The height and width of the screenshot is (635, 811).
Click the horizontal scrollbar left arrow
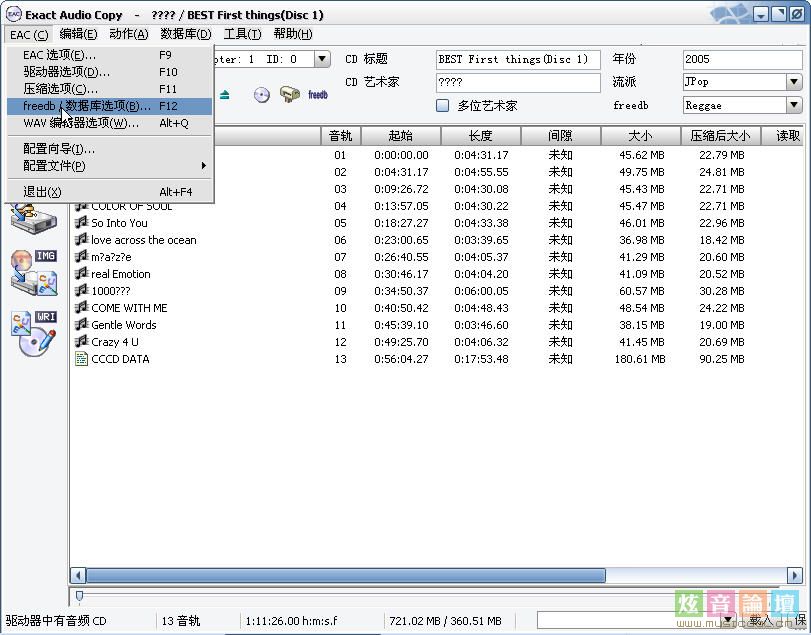tap(78, 575)
